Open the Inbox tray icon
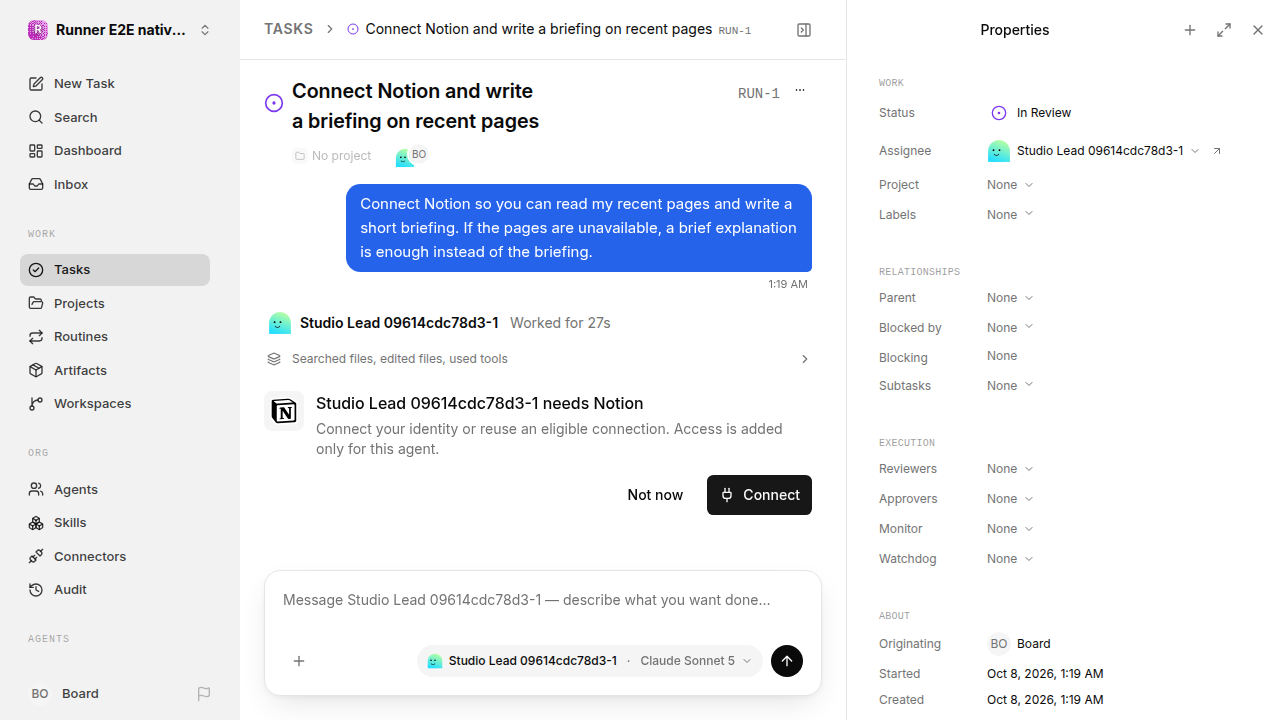Viewport: 1280px width, 720px height. (36, 185)
